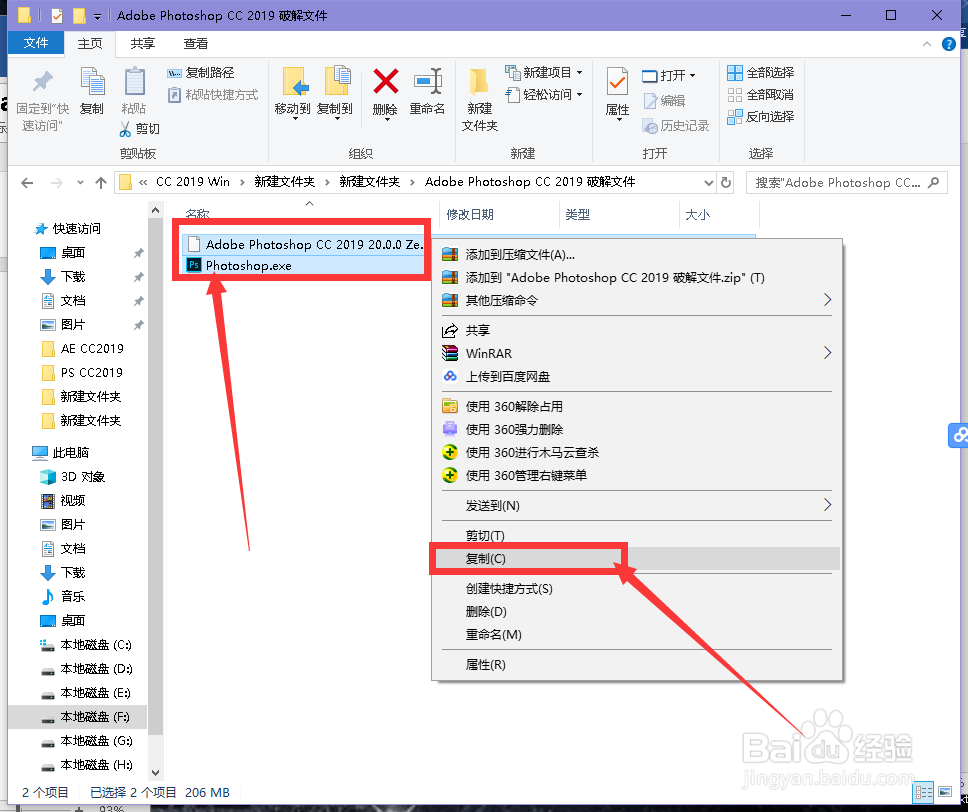The image size is (968, 812).
Task: Switch to the 查看 (View) tab
Action: 196,44
